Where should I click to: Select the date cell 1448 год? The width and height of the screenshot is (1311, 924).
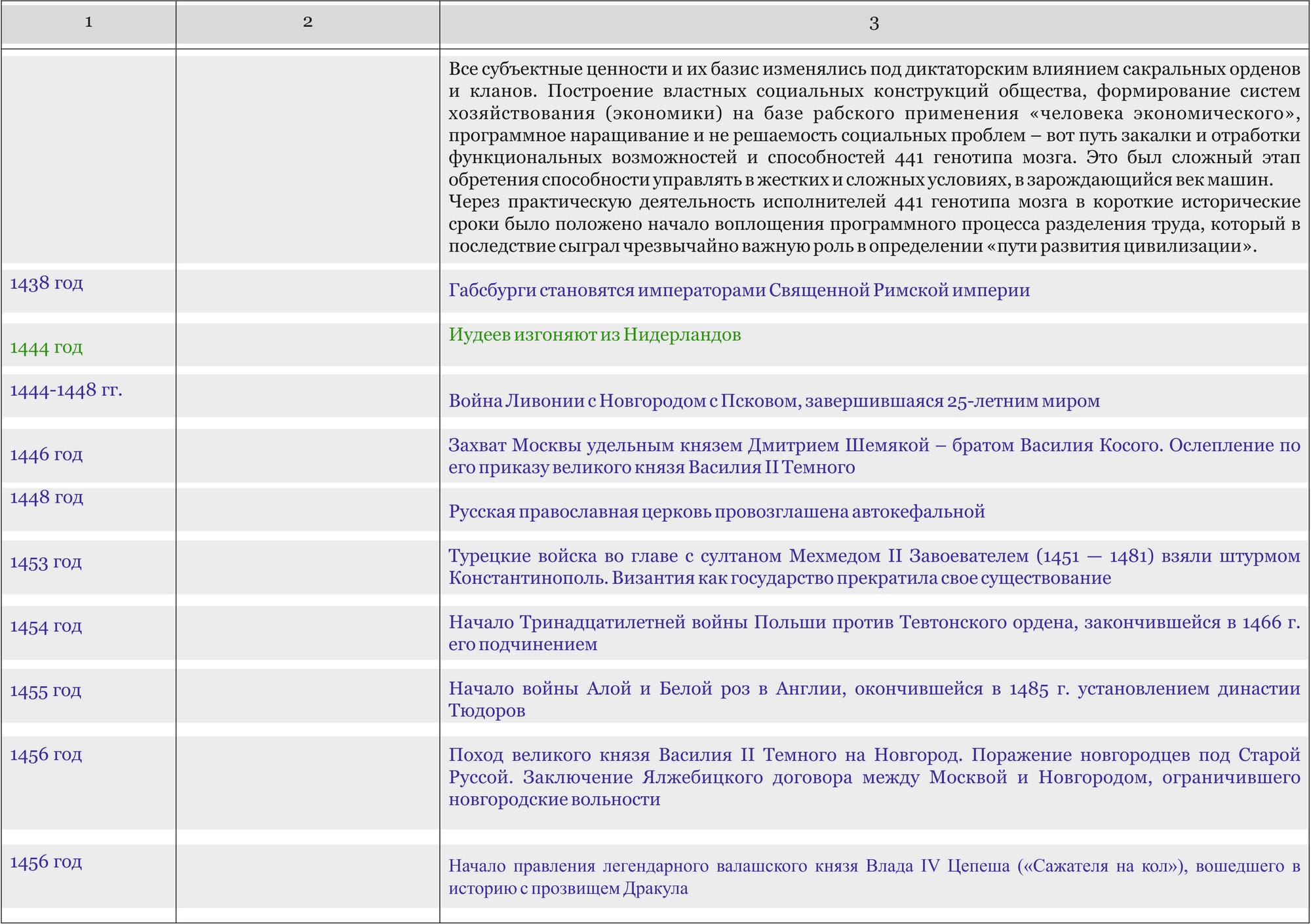pos(47,497)
